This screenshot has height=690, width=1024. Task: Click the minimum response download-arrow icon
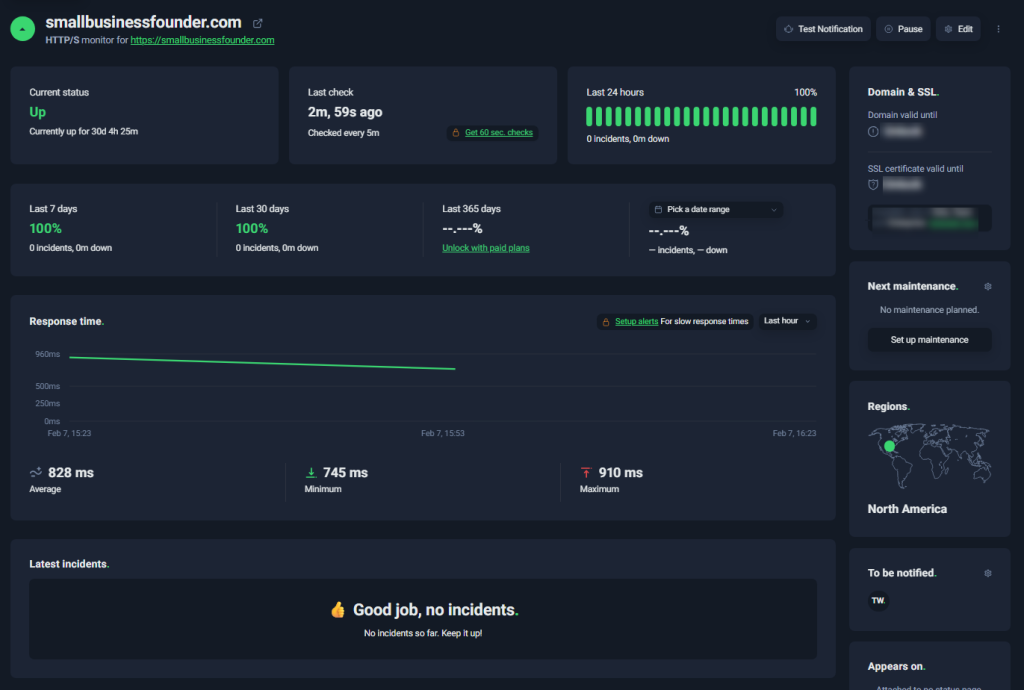pos(311,472)
